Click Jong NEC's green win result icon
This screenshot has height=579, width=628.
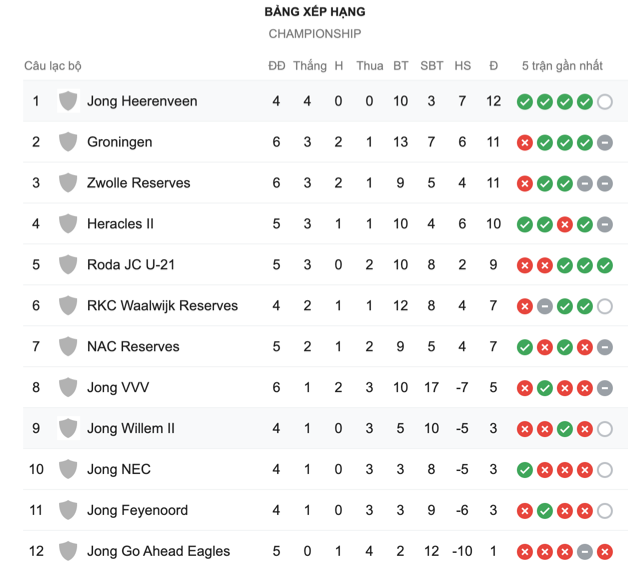525,470
